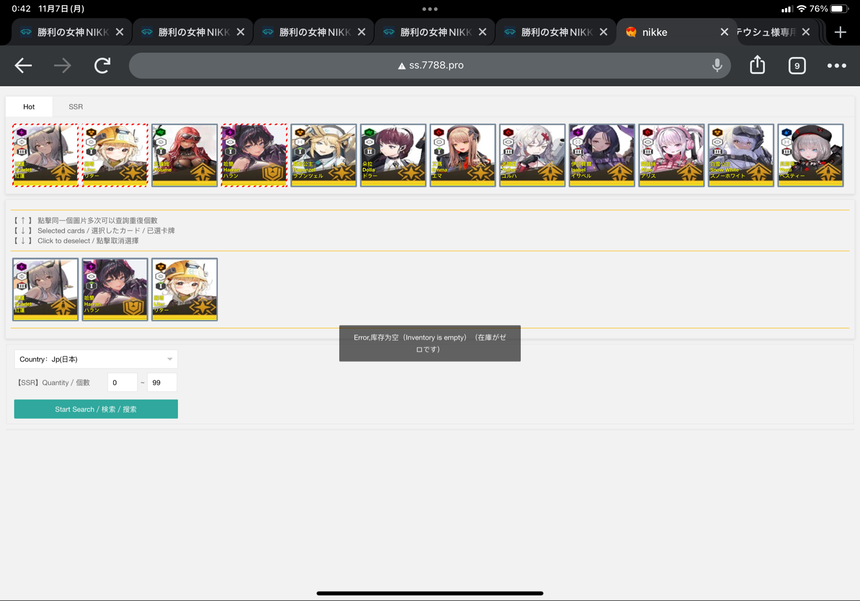Click the SSR maximum quantity field showing 99
Image resolution: width=860 pixels, height=601 pixels.
tap(162, 382)
